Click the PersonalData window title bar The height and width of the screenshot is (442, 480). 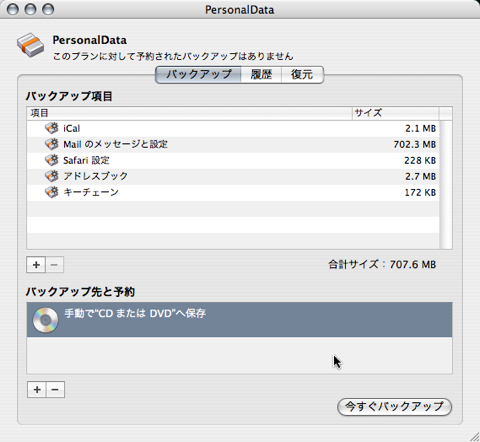coord(239,10)
